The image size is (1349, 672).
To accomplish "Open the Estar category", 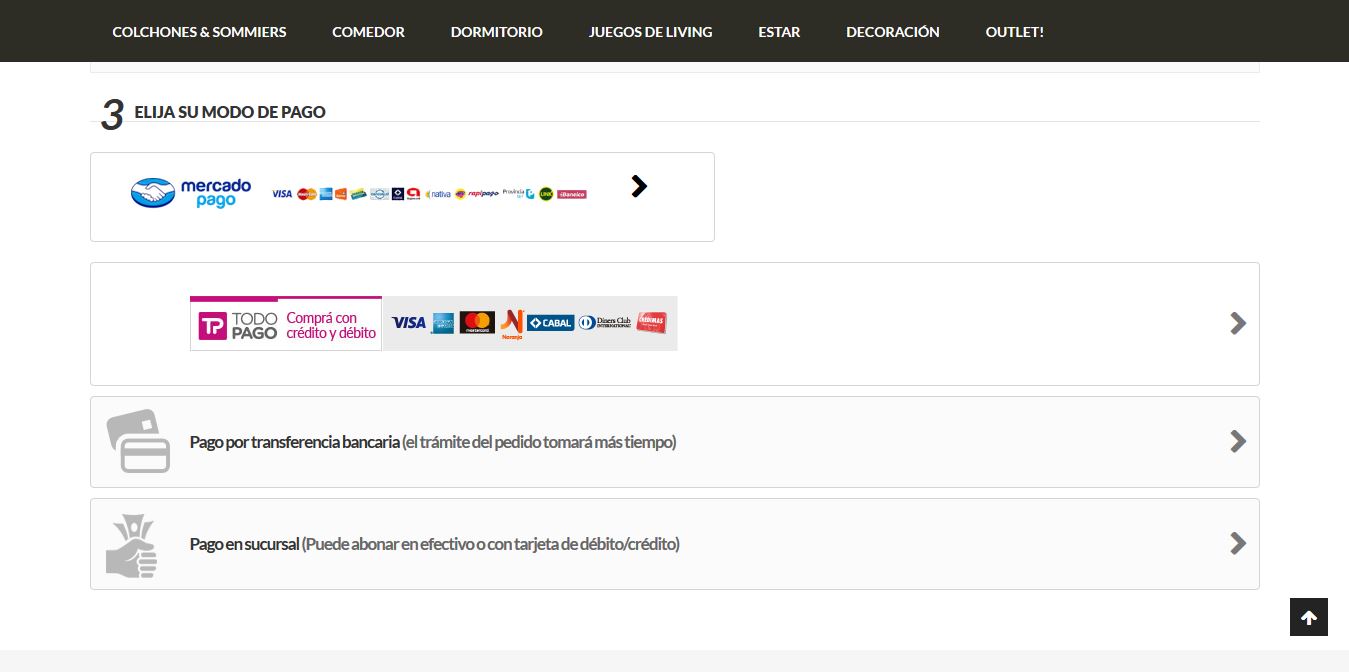I will pyautogui.click(x=779, y=32).
